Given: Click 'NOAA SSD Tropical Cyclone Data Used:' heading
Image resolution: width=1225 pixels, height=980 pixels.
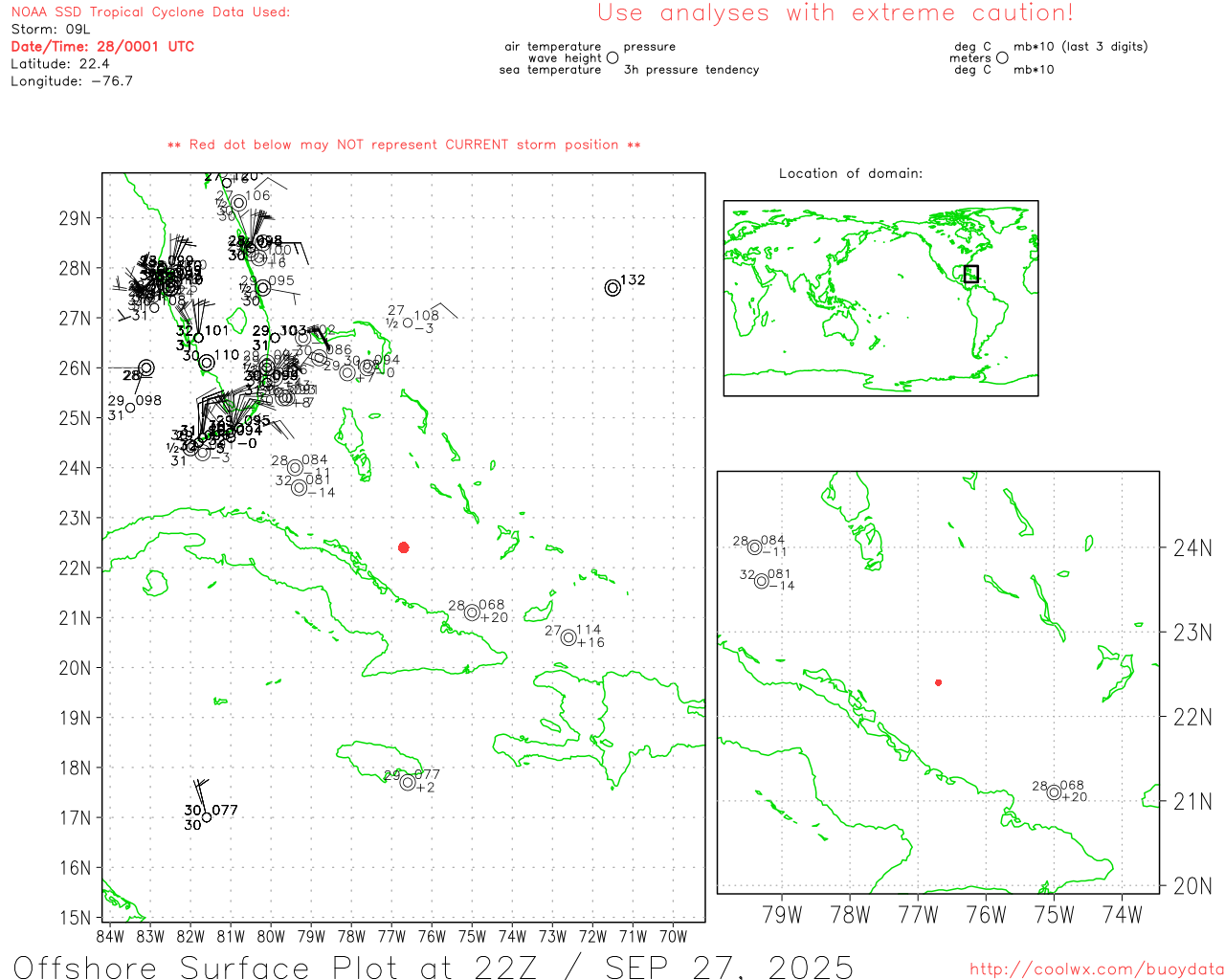Looking at the screenshot, I should tap(150, 12).
